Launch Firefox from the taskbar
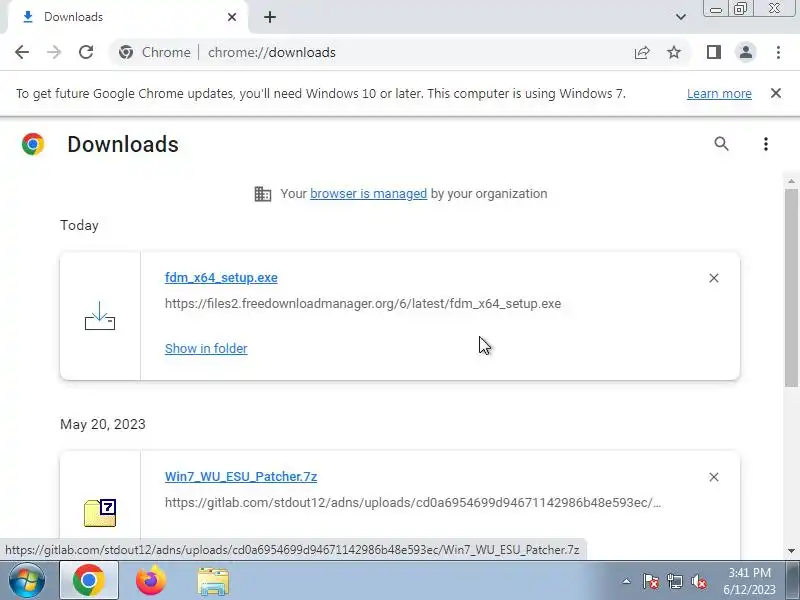The image size is (800, 600). pyautogui.click(x=151, y=581)
